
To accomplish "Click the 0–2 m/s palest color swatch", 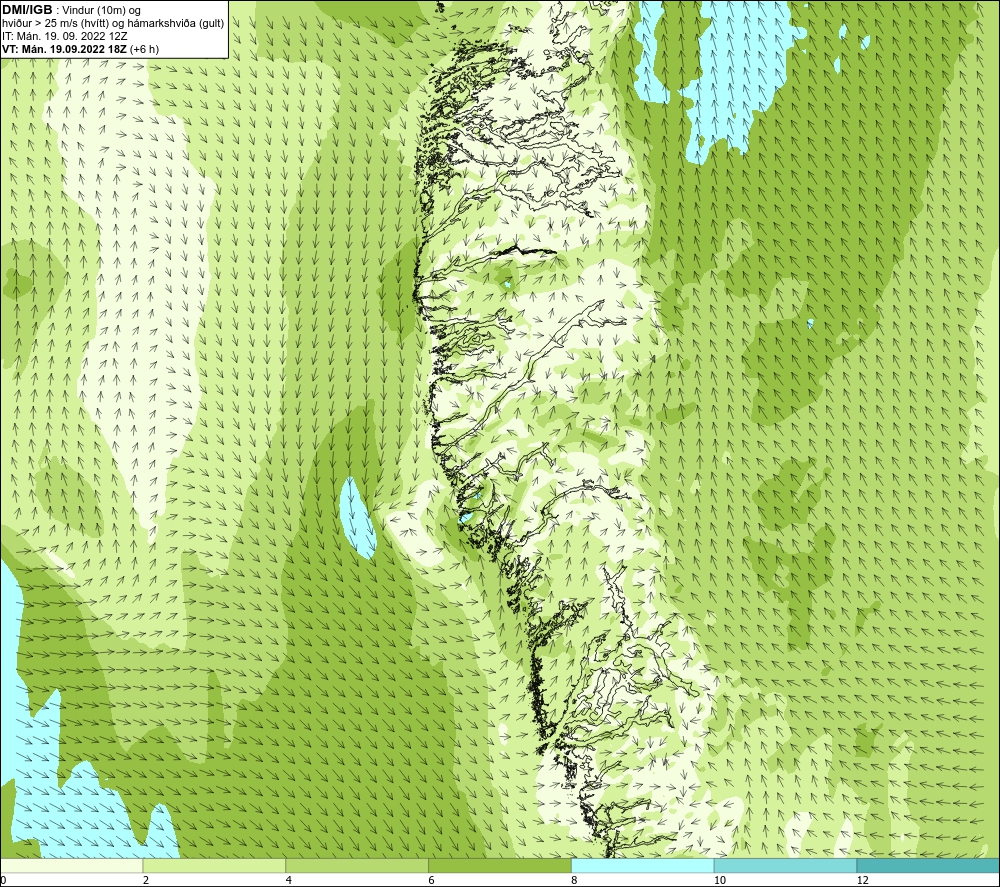I will tap(71, 865).
